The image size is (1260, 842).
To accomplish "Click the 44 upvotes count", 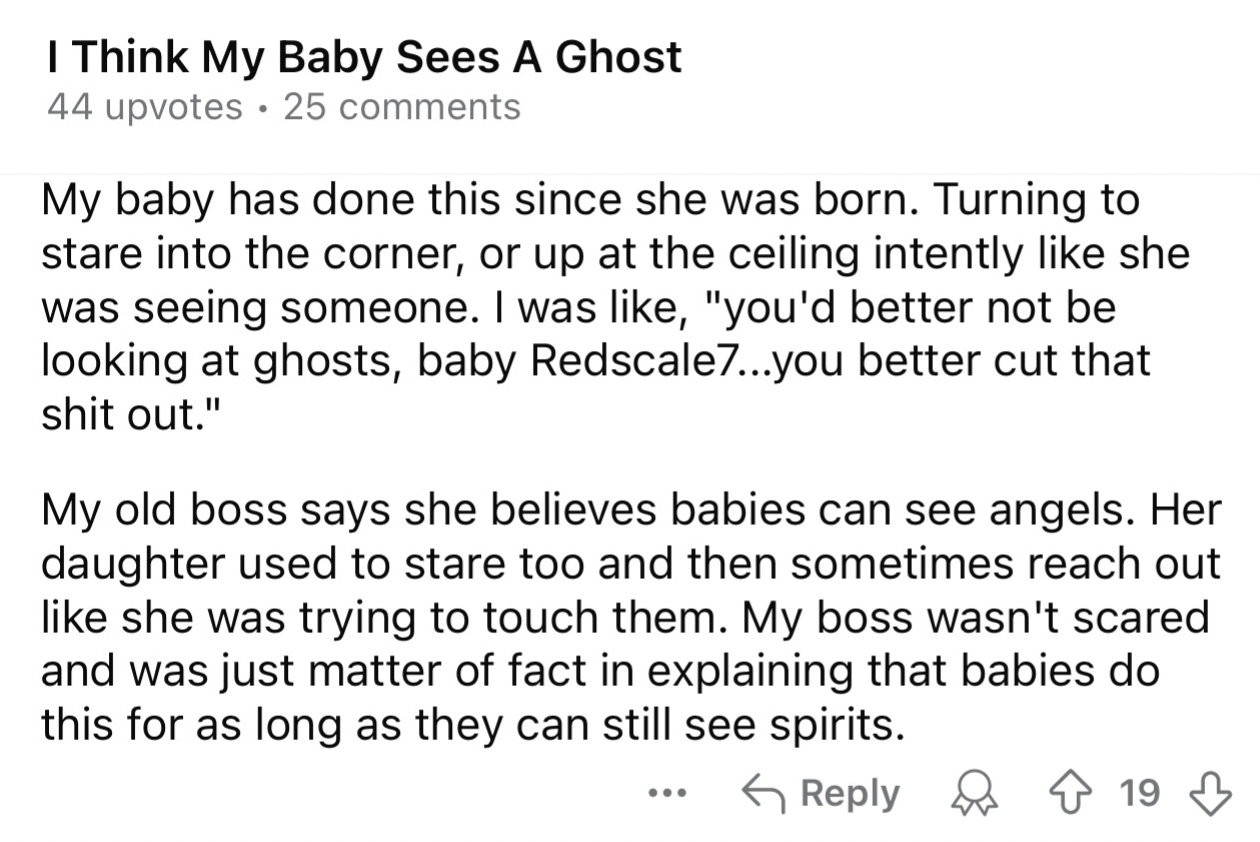I will point(145,107).
